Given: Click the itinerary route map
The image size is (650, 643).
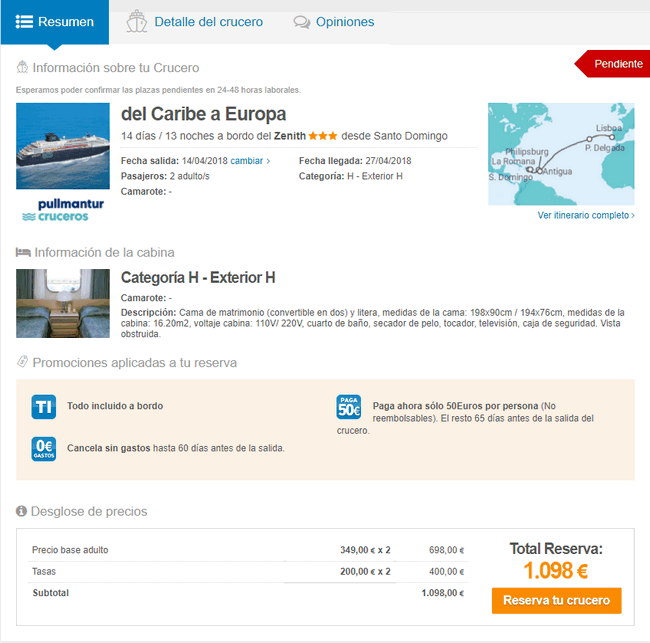Looking at the screenshot, I should (x=561, y=154).
